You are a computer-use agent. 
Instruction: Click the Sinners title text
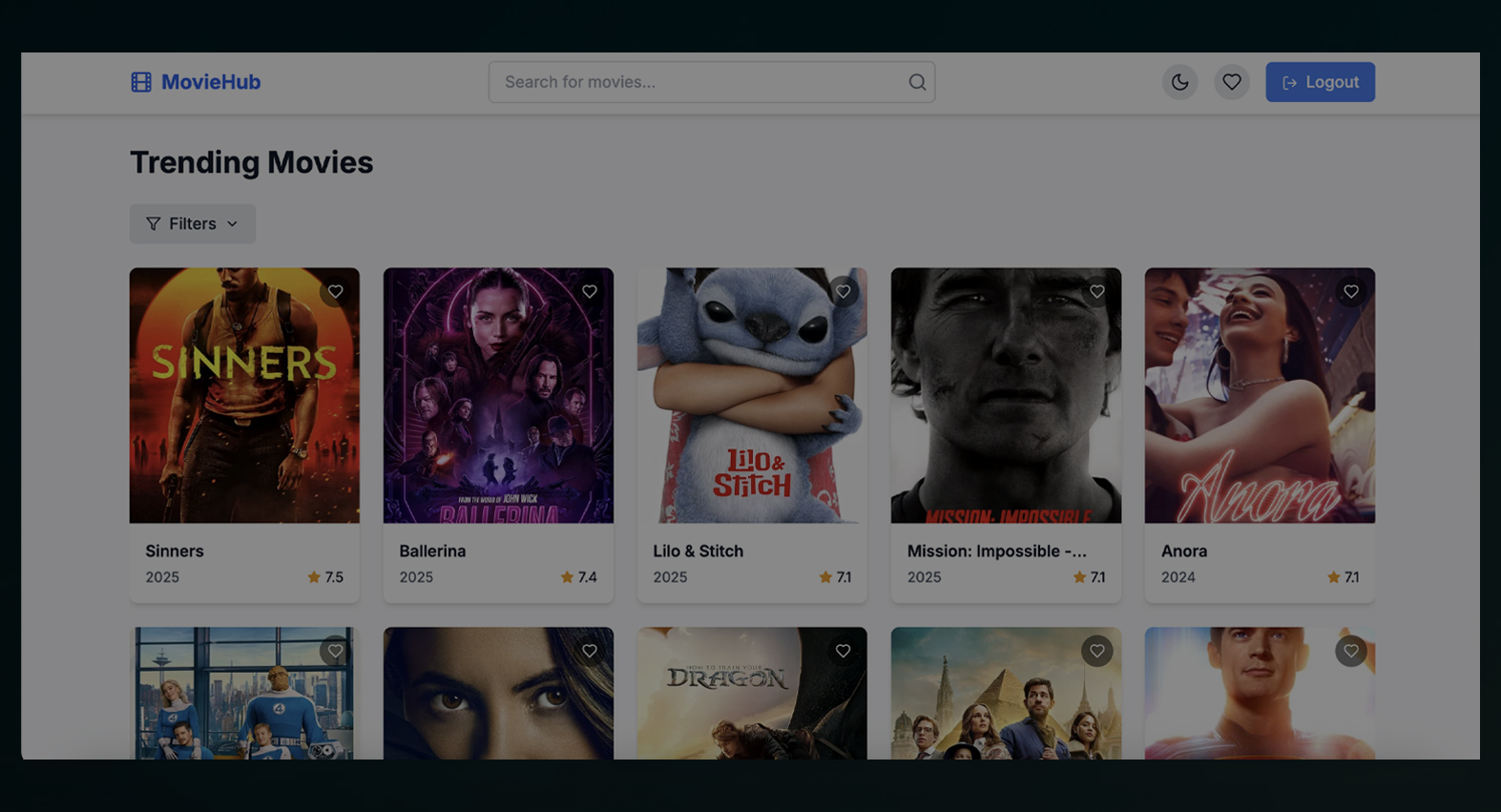tap(175, 551)
